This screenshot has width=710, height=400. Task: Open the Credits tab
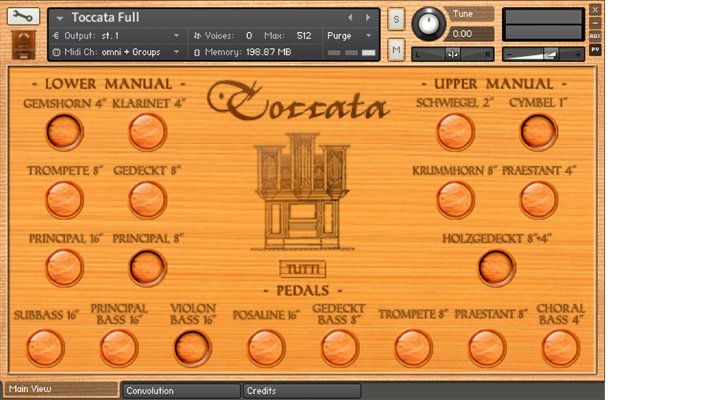coord(300,391)
